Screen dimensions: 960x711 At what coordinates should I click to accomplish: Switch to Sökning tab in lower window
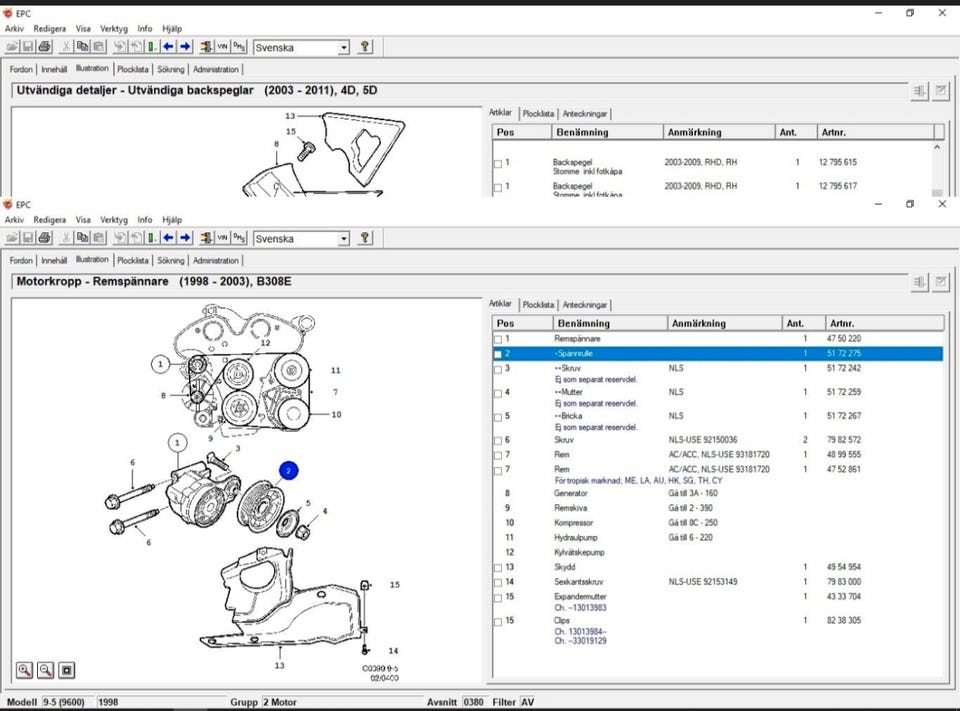[171, 261]
